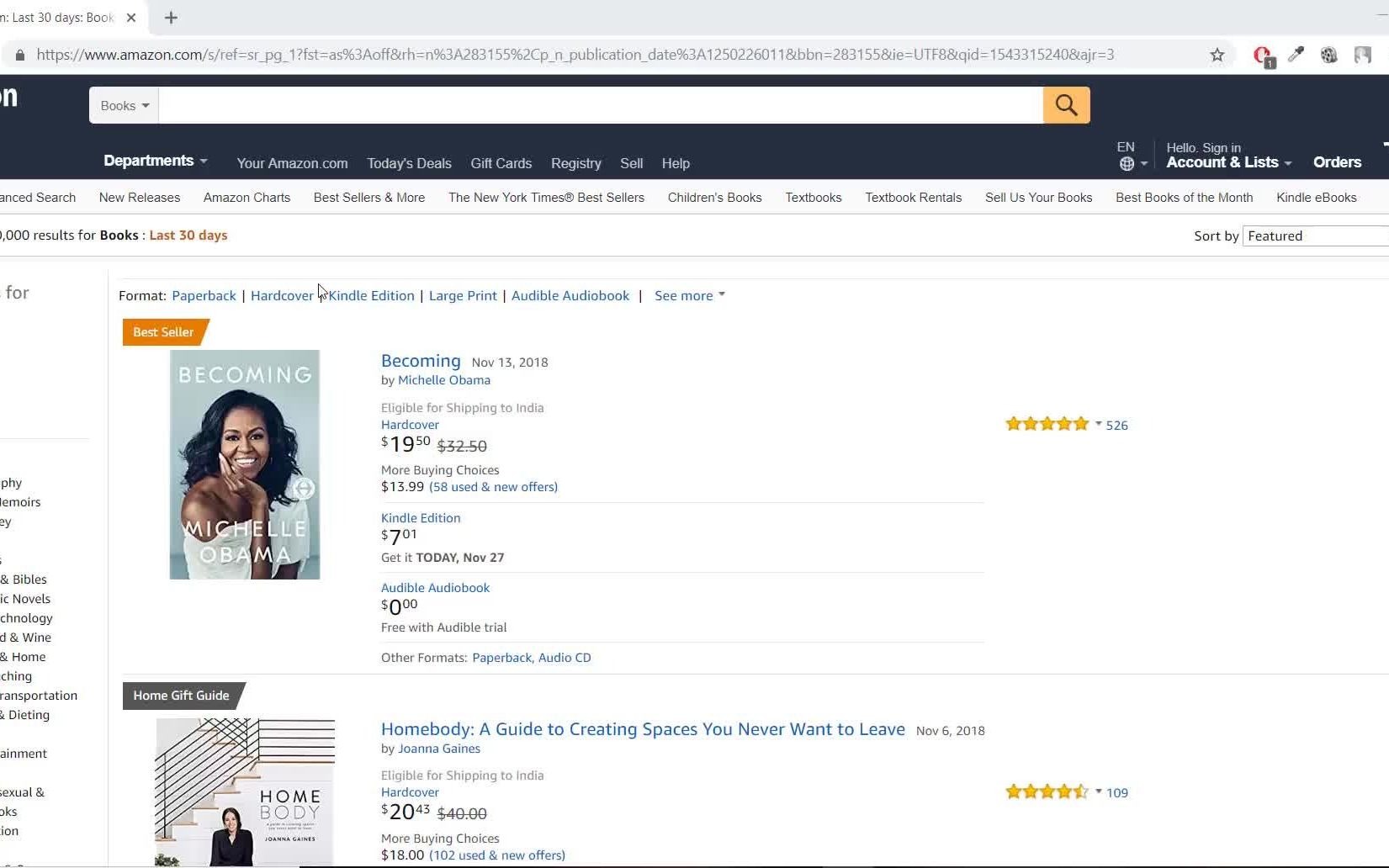The width and height of the screenshot is (1389, 868).
Task: Open The New York Times Best Sellers
Action: pos(546,198)
